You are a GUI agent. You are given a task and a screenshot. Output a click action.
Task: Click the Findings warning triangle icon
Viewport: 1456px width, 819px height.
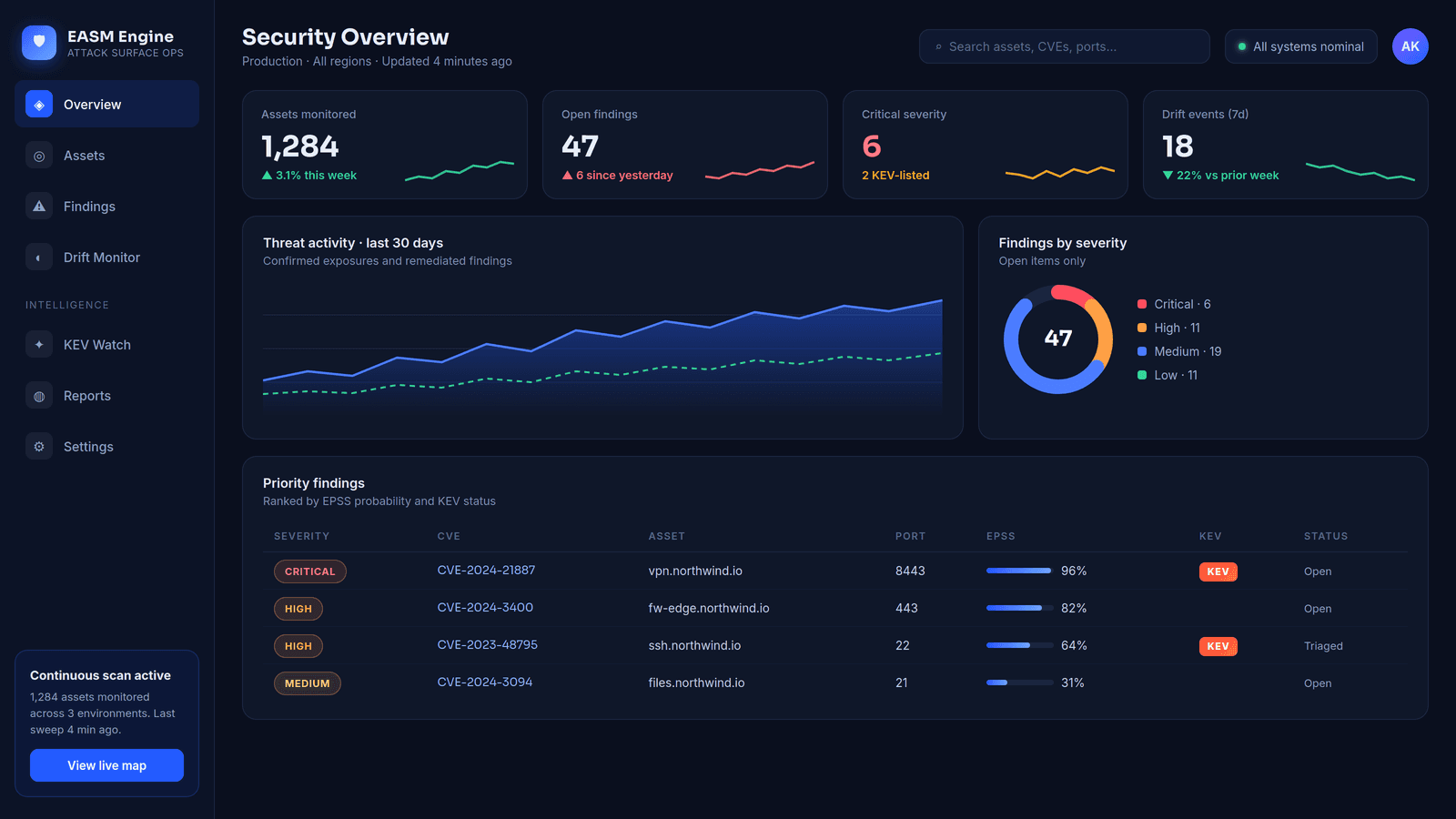pos(39,207)
